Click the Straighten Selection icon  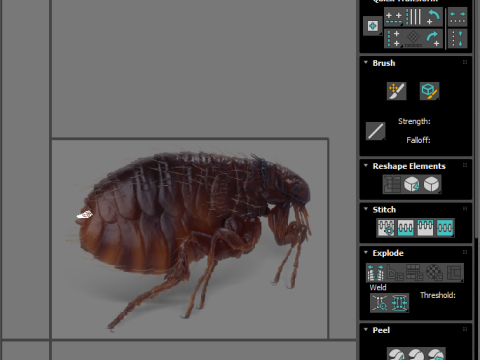point(392,184)
